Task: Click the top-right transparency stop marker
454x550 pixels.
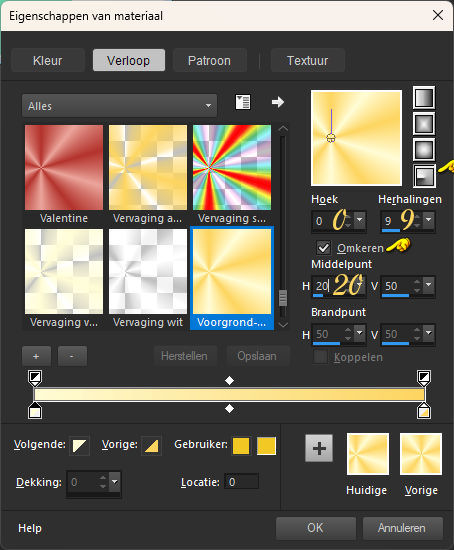Action: pyautogui.click(x=424, y=378)
